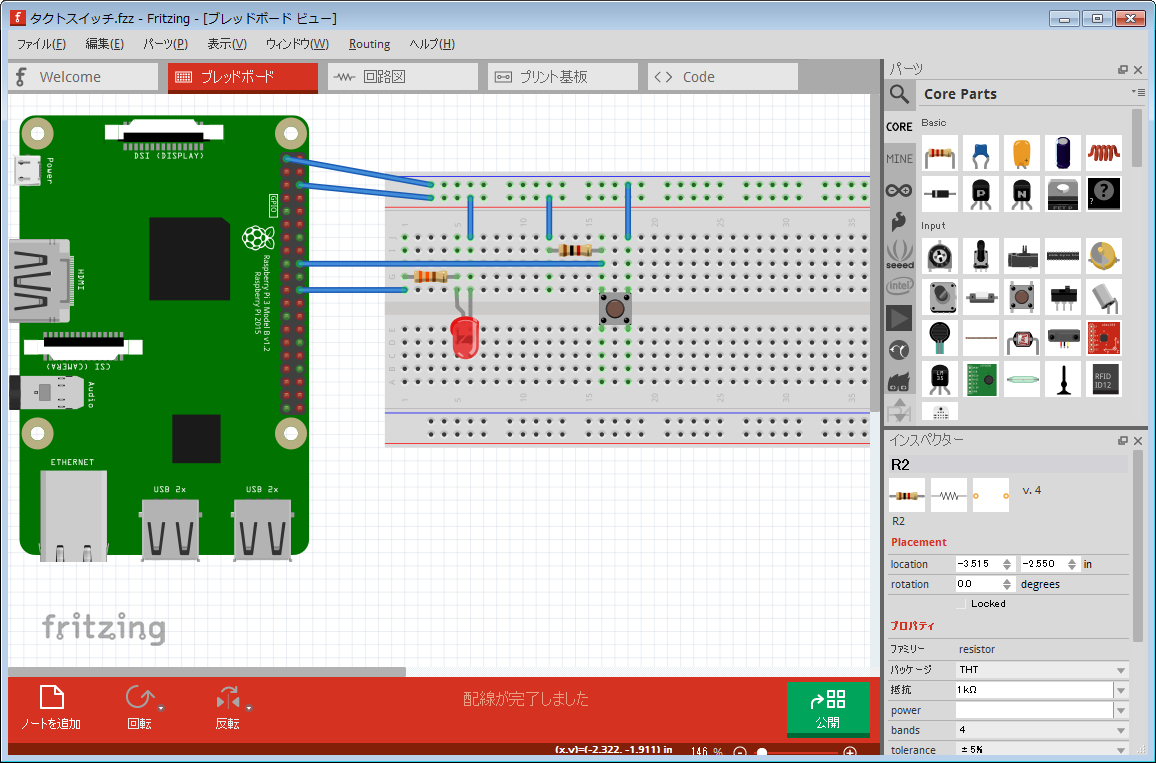
Task: Switch to the プリント基板 PCB tab
Action: (x=563, y=77)
